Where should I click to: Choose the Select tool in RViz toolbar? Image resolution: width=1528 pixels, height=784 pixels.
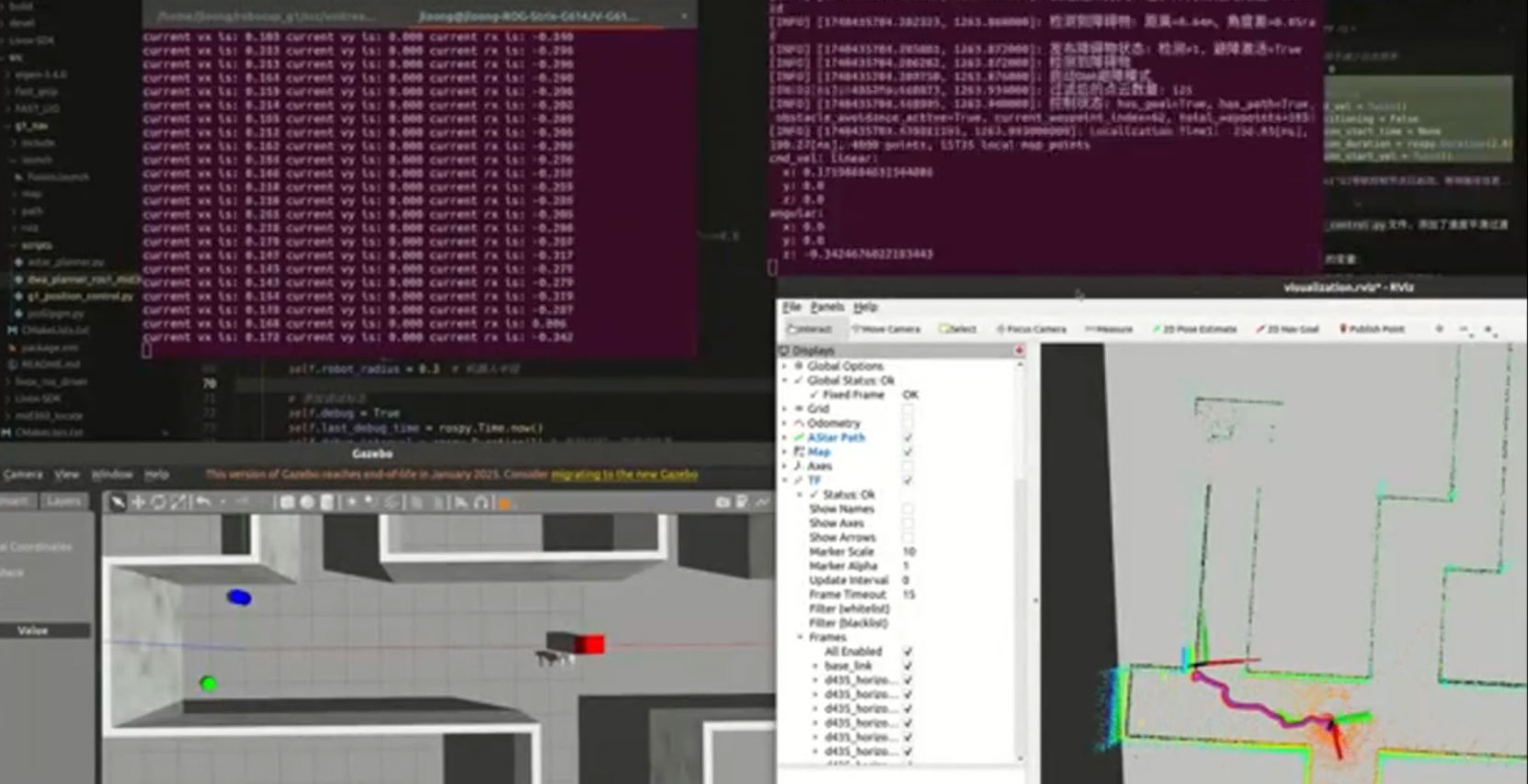click(x=958, y=329)
